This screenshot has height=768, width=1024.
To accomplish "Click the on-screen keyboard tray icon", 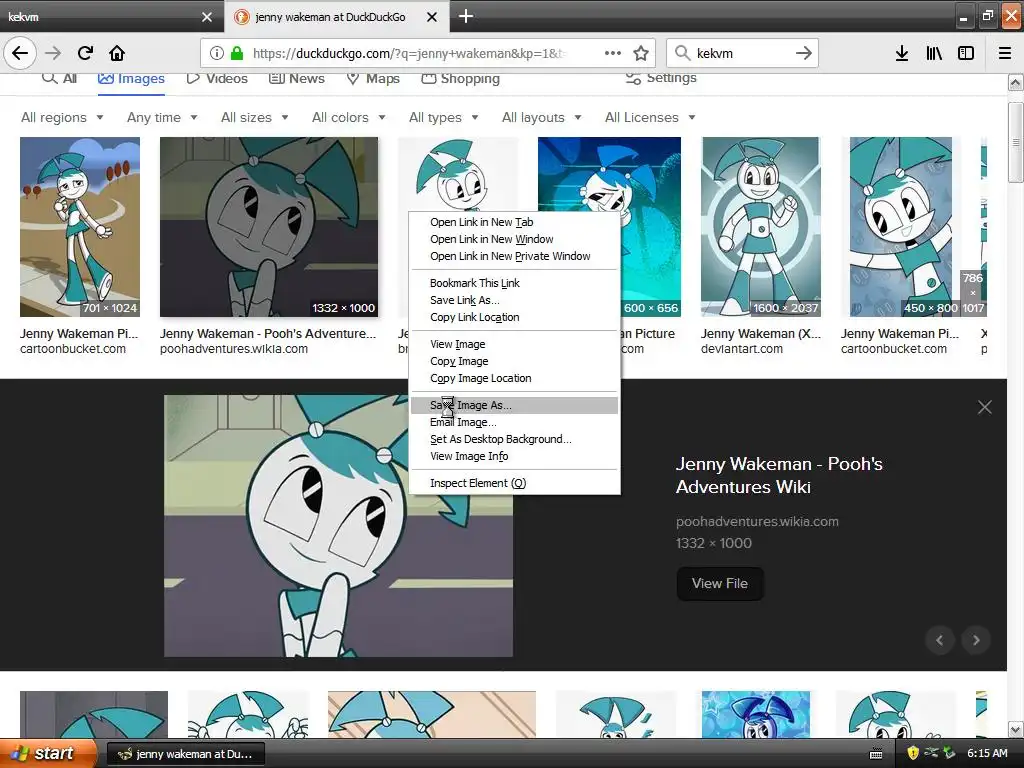I will [876, 754].
